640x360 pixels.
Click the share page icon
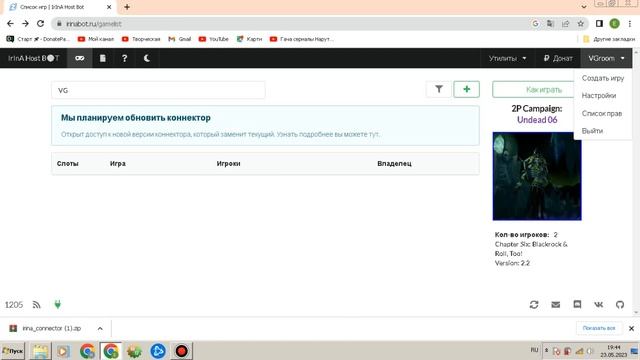tap(565, 24)
